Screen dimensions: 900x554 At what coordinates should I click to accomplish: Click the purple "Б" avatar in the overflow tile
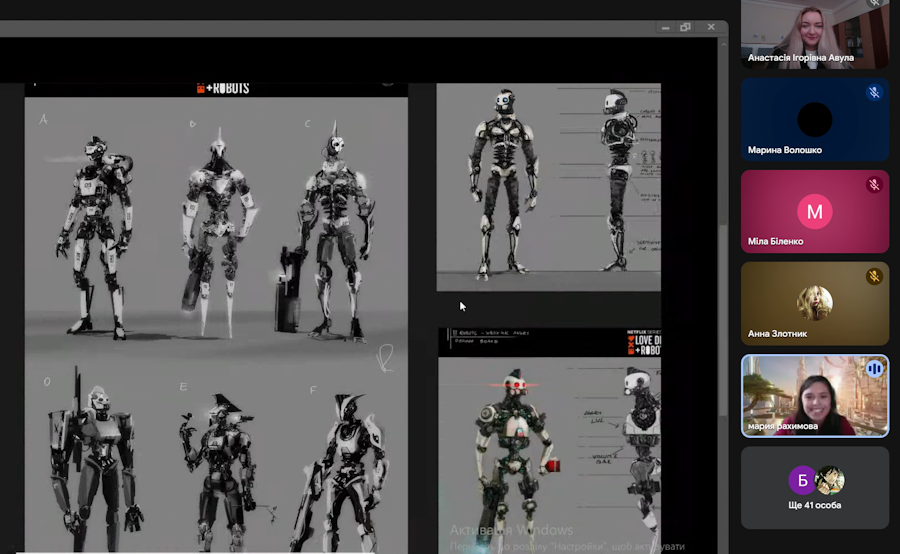point(802,481)
